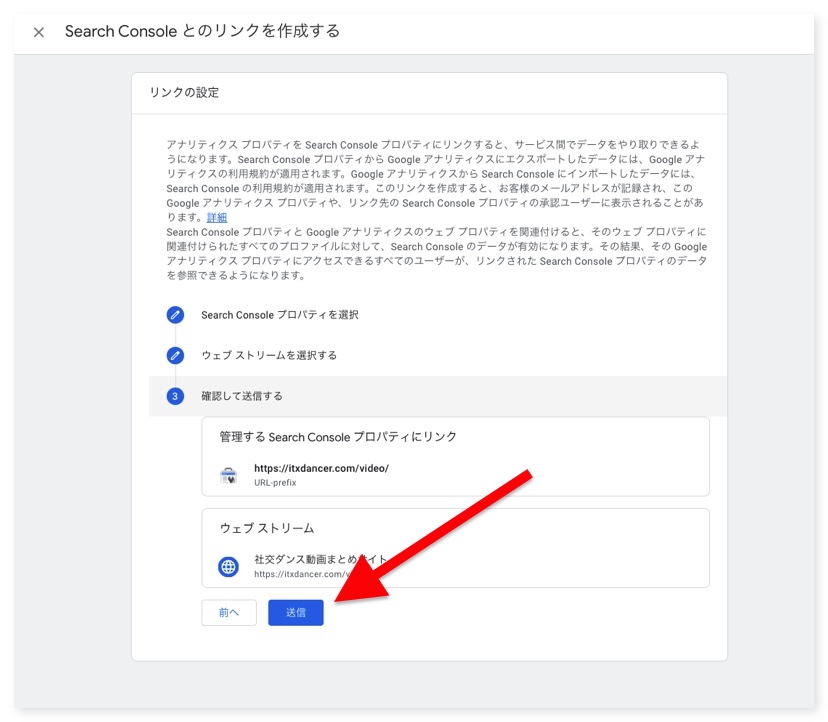Click the step 3 number circle

tap(176, 396)
